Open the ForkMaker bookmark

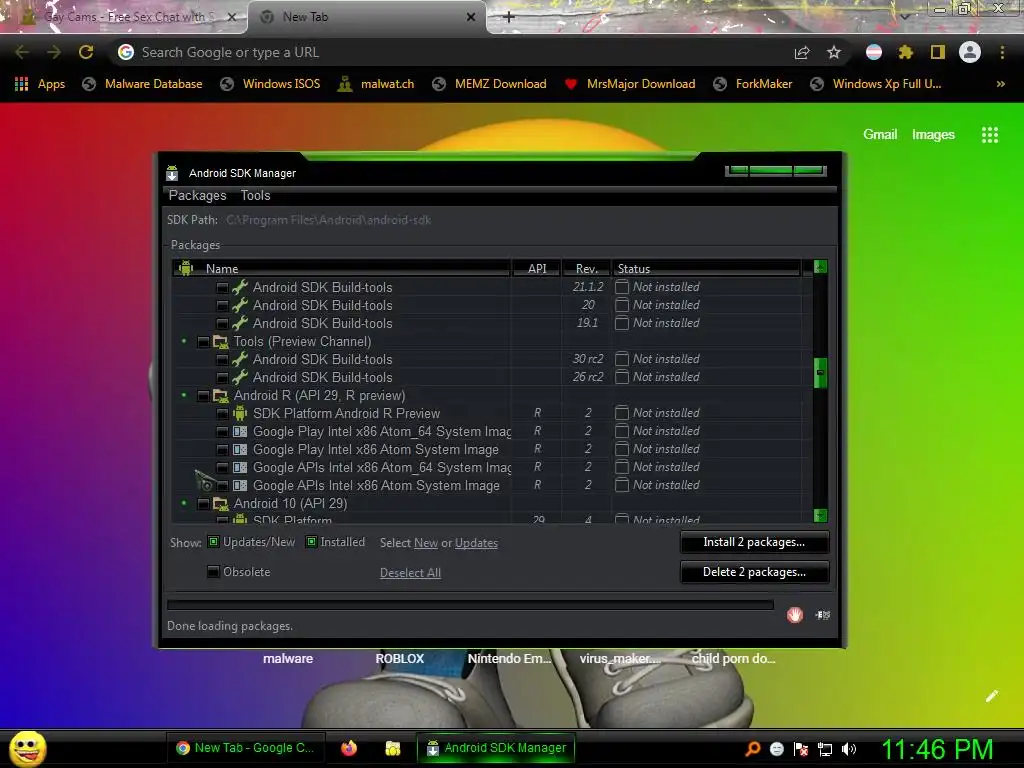[753, 84]
